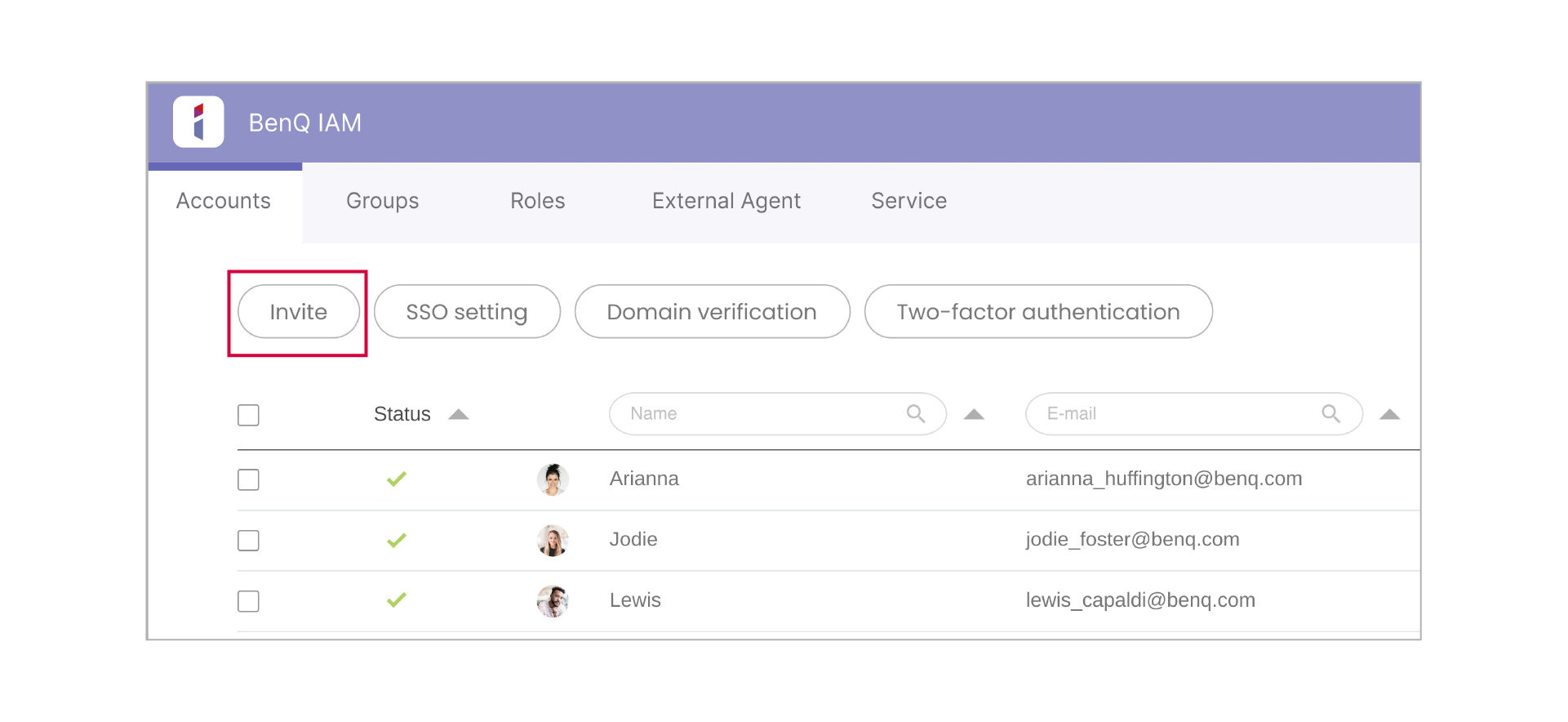Sort by Name using the arrow

pos(974,414)
